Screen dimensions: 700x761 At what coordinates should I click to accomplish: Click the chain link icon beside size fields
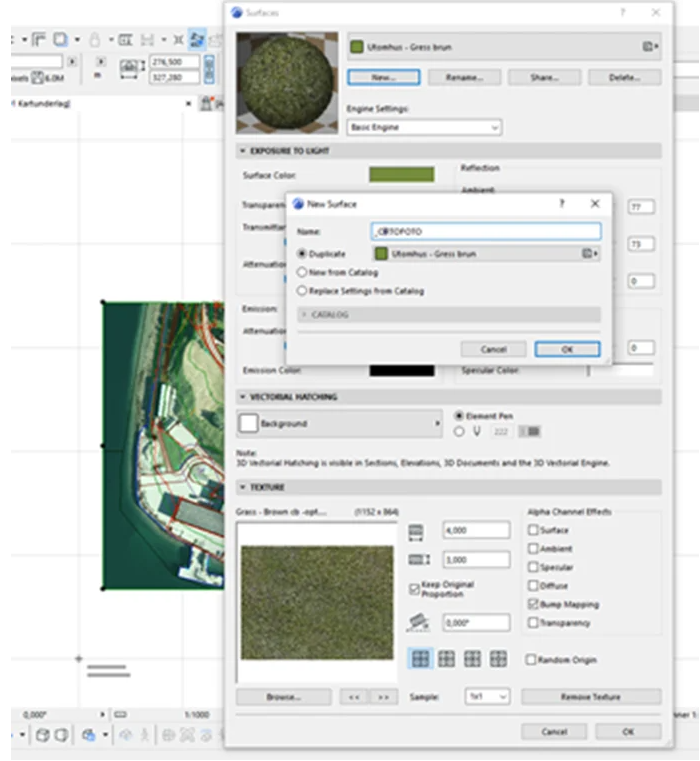(209, 68)
